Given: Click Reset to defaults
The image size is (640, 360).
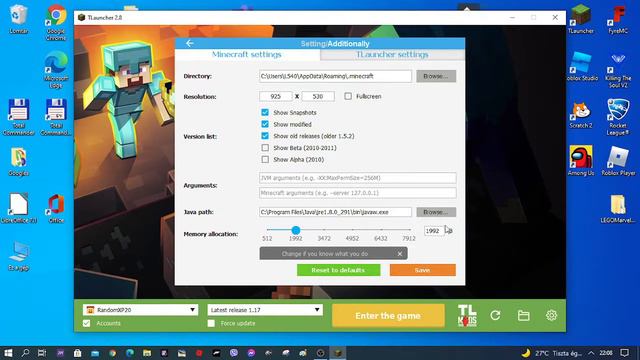Looking at the screenshot, I should (x=338, y=270).
